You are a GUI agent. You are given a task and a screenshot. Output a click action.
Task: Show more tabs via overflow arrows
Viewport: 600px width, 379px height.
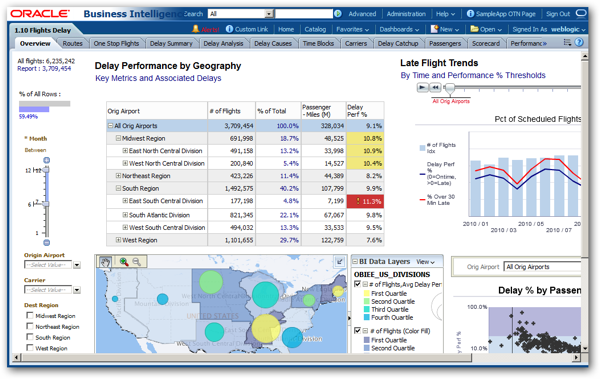[x=545, y=43]
